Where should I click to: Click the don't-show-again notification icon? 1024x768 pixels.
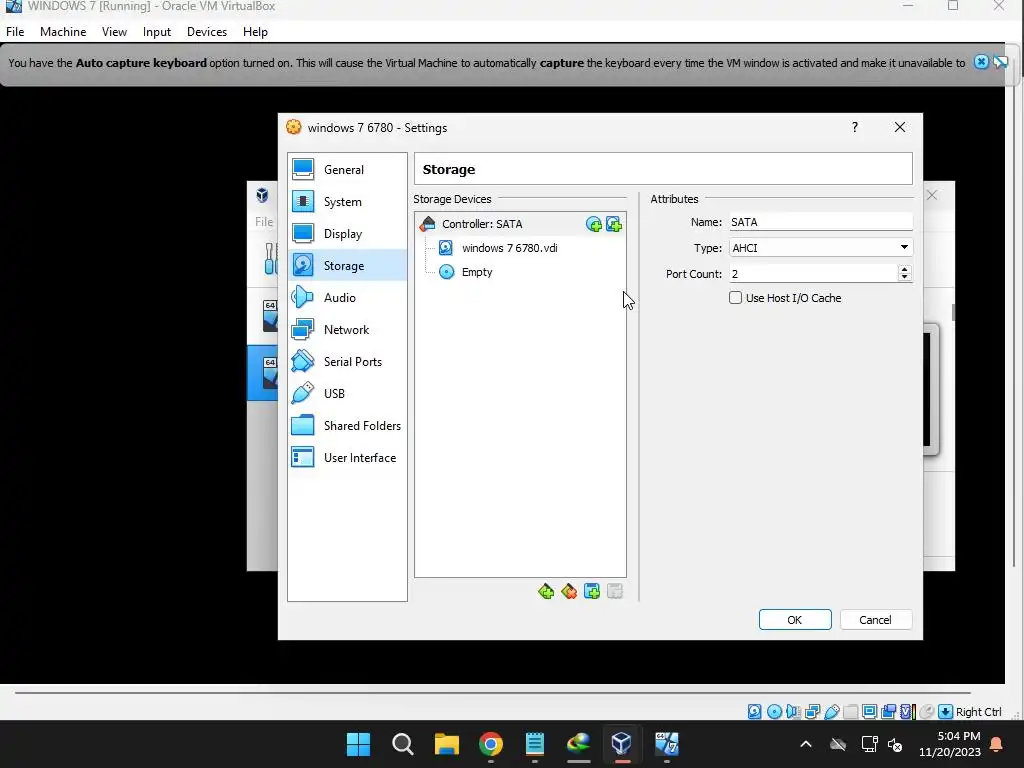point(1000,62)
